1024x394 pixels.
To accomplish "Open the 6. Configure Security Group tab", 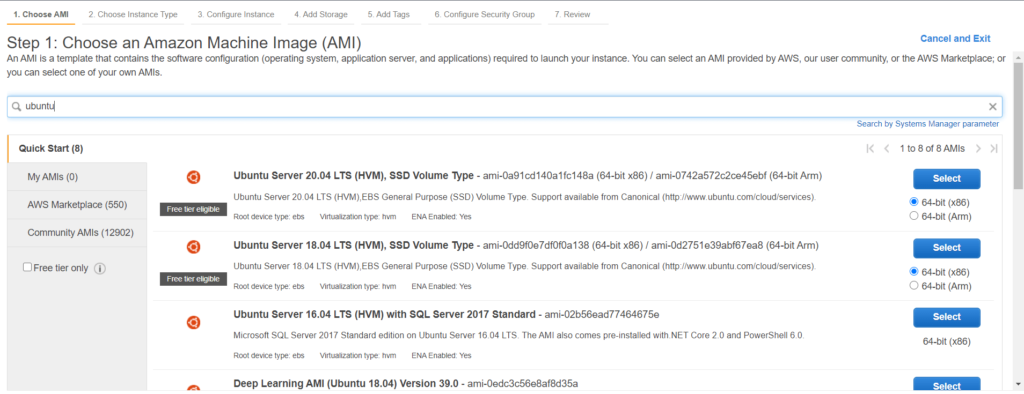I will coord(485,14).
